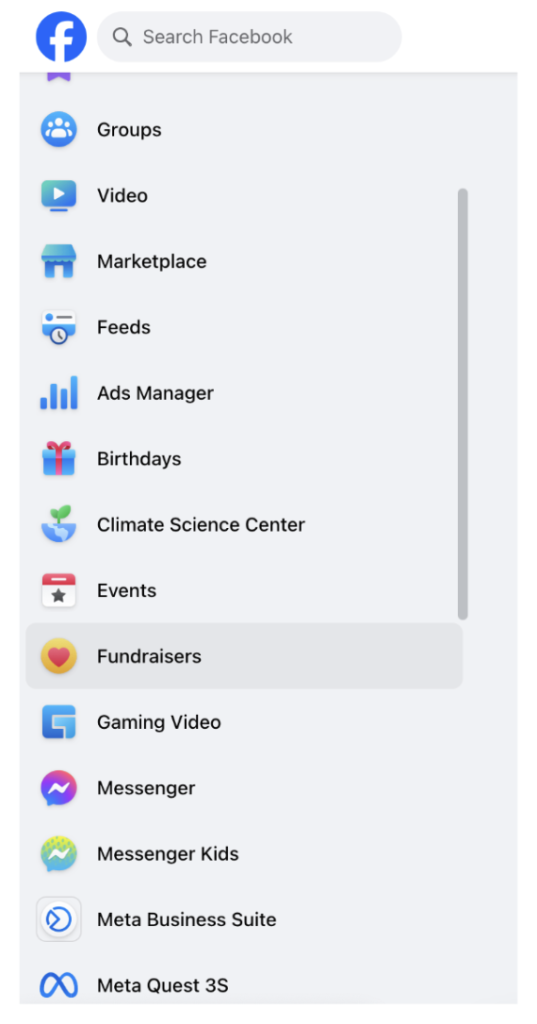Open the Gaming Video menu entry
537x1024 pixels.
point(244,722)
